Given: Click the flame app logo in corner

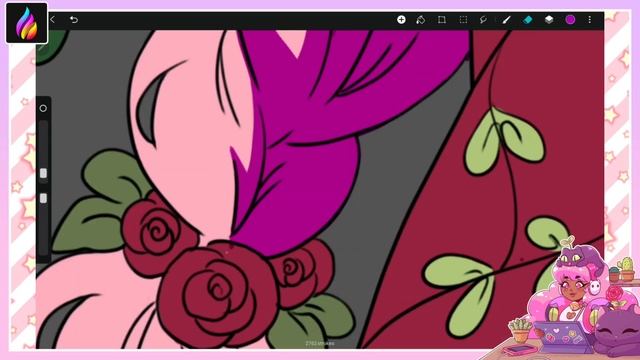Looking at the screenshot, I should point(27,23).
